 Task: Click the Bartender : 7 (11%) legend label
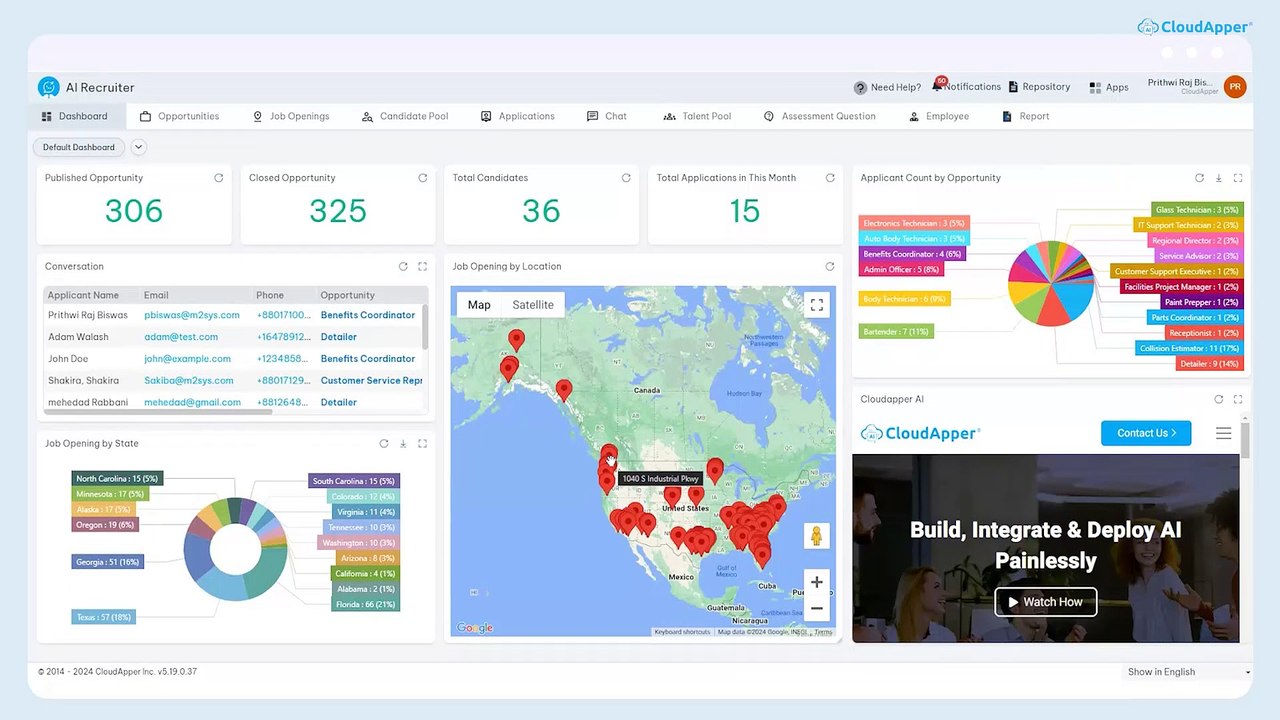pos(896,331)
